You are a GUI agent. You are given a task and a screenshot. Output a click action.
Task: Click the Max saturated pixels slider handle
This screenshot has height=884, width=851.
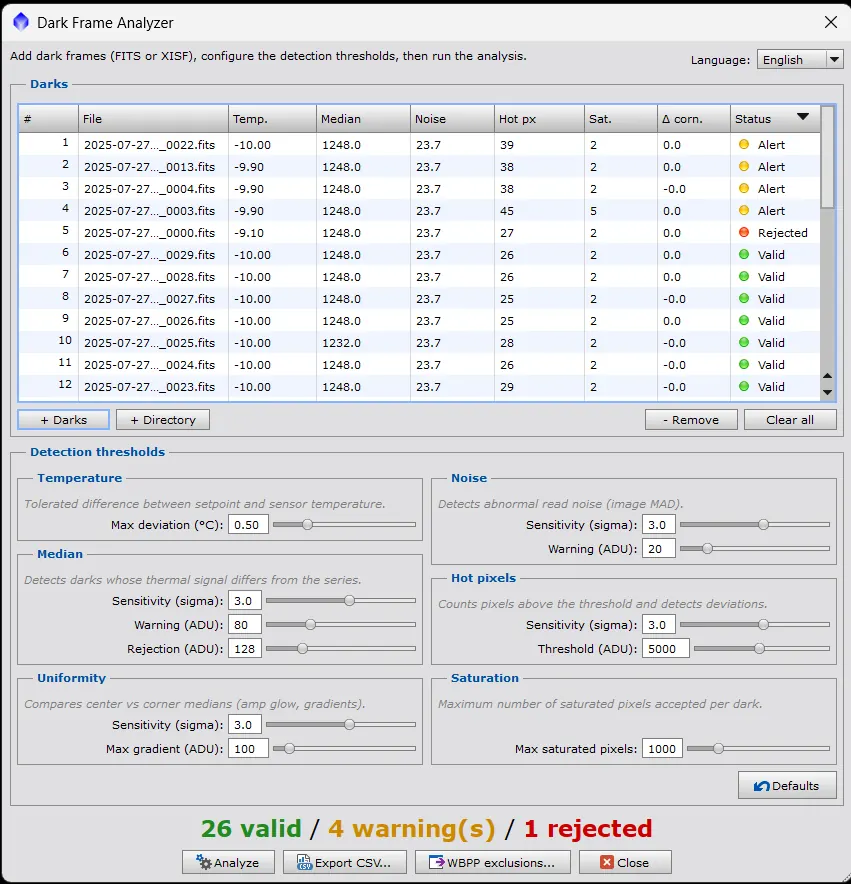tap(718, 749)
